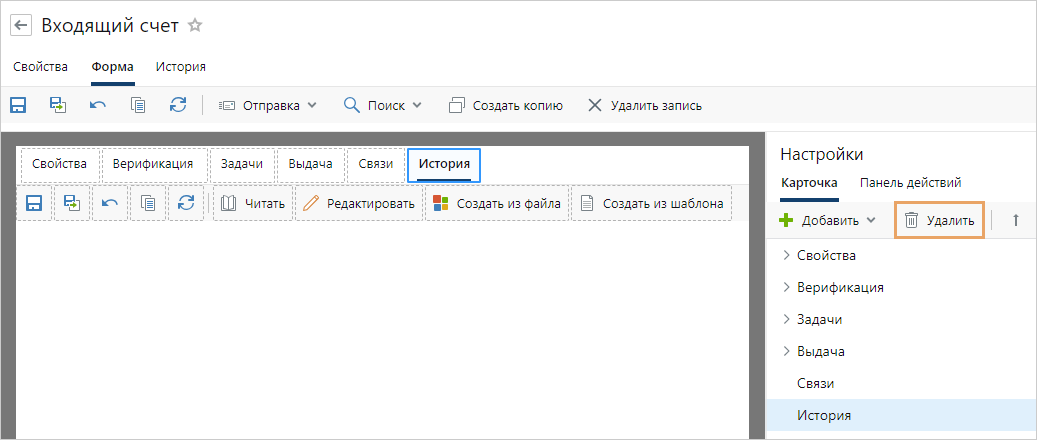
Task: Click the undo arrow in the top toolbar
Action: pyautogui.click(x=98, y=104)
